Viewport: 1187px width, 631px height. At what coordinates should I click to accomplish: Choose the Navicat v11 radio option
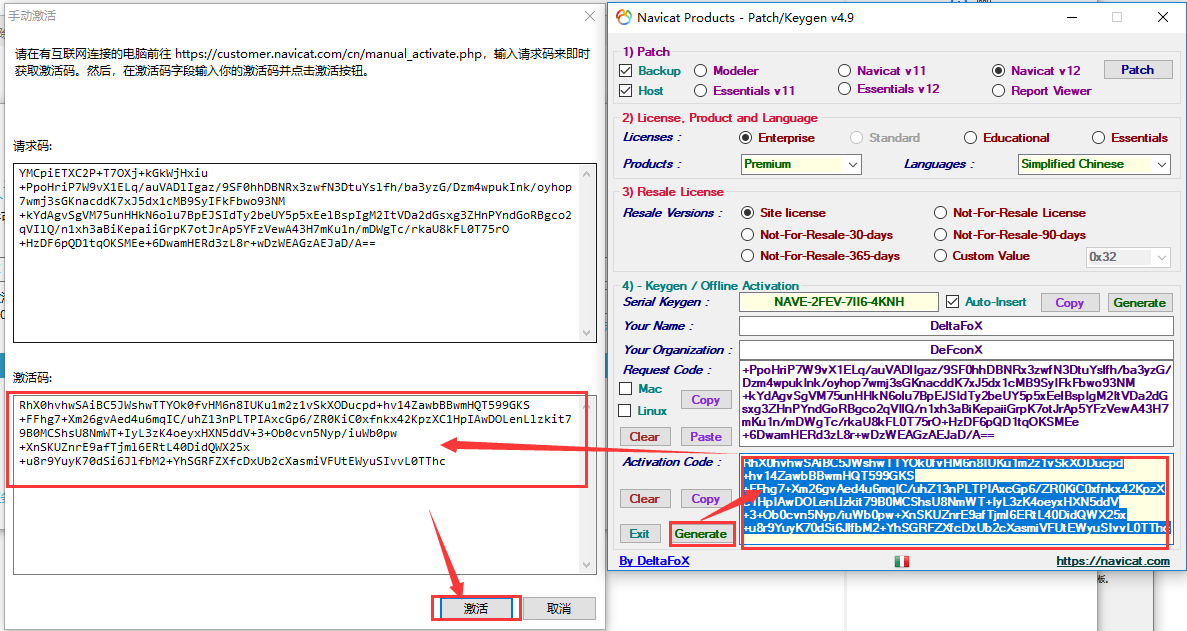[x=845, y=70]
